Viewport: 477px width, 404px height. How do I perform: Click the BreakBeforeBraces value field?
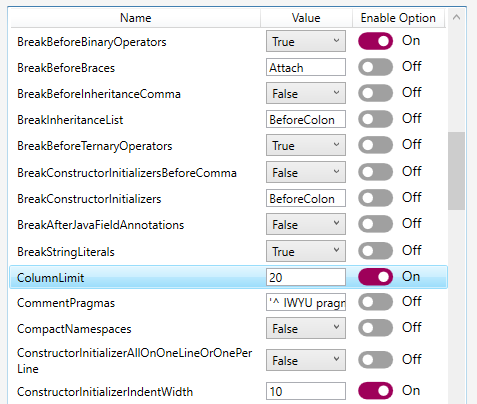click(306, 67)
